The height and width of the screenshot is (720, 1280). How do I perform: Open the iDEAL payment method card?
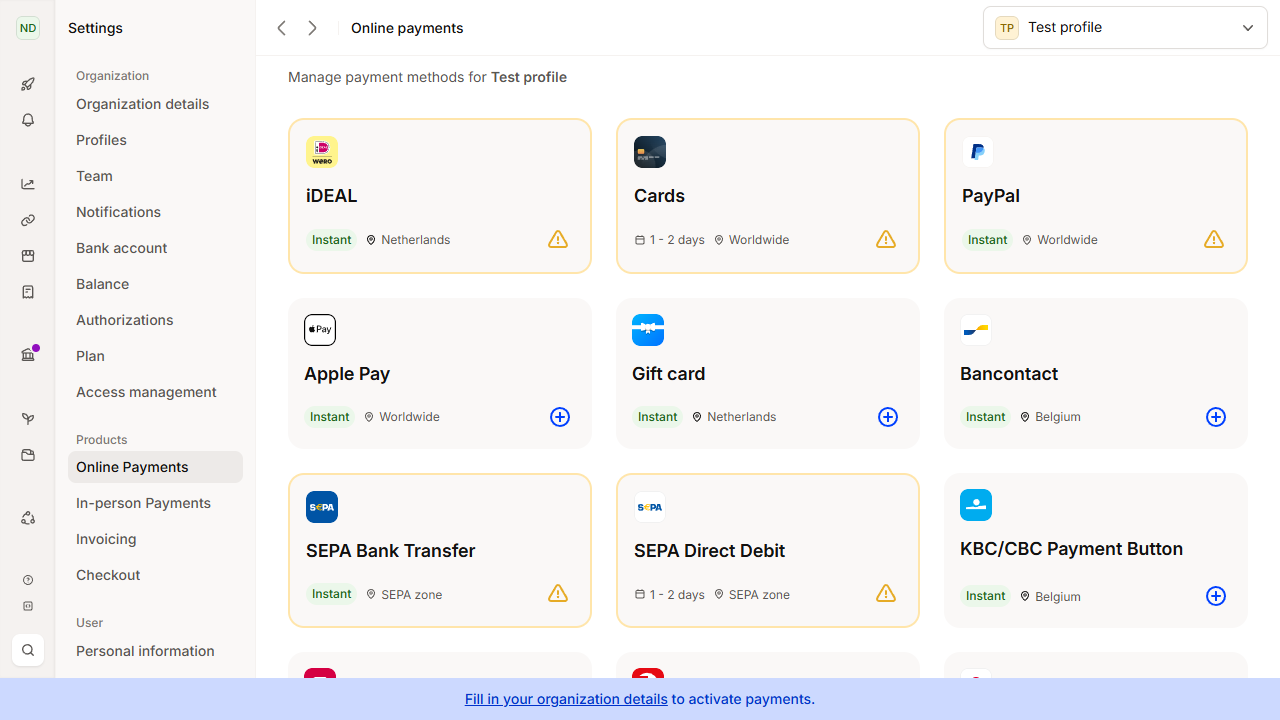point(440,196)
